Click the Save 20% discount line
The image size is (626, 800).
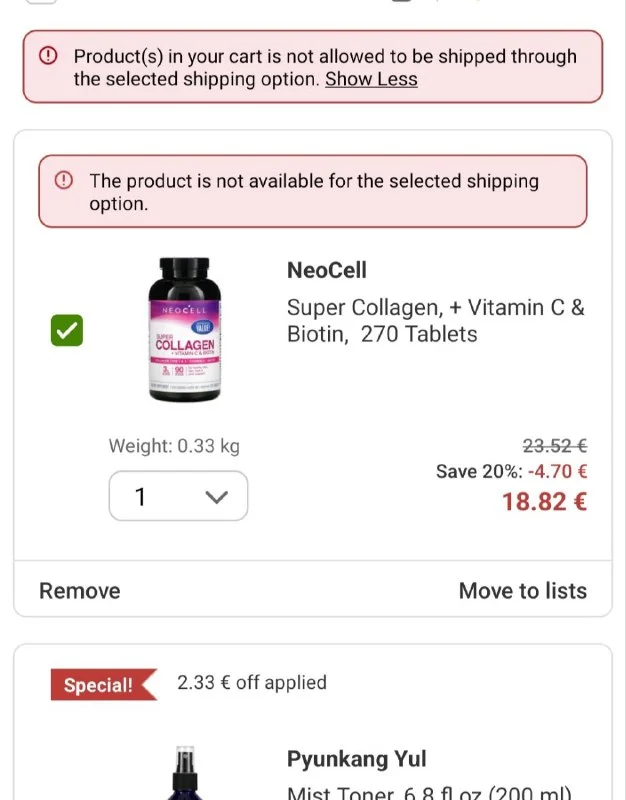pos(511,471)
